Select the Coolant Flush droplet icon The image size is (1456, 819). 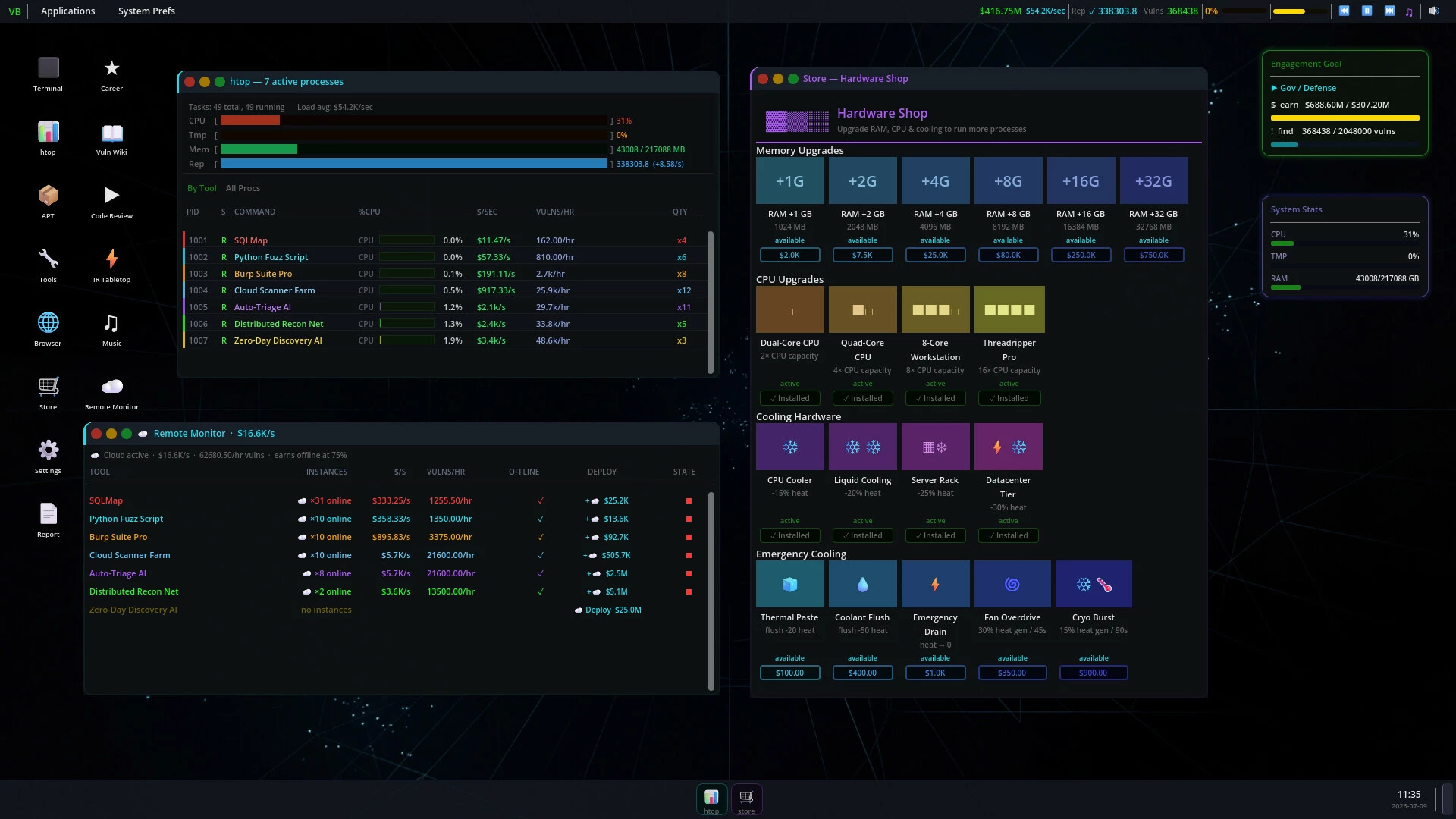[862, 584]
